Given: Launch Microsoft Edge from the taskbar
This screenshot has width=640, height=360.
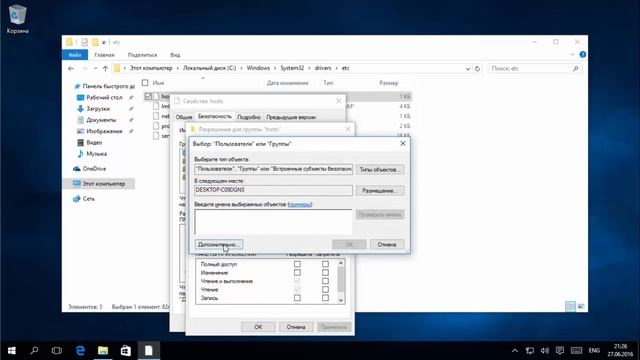Looking at the screenshot, I should click(x=80, y=351).
